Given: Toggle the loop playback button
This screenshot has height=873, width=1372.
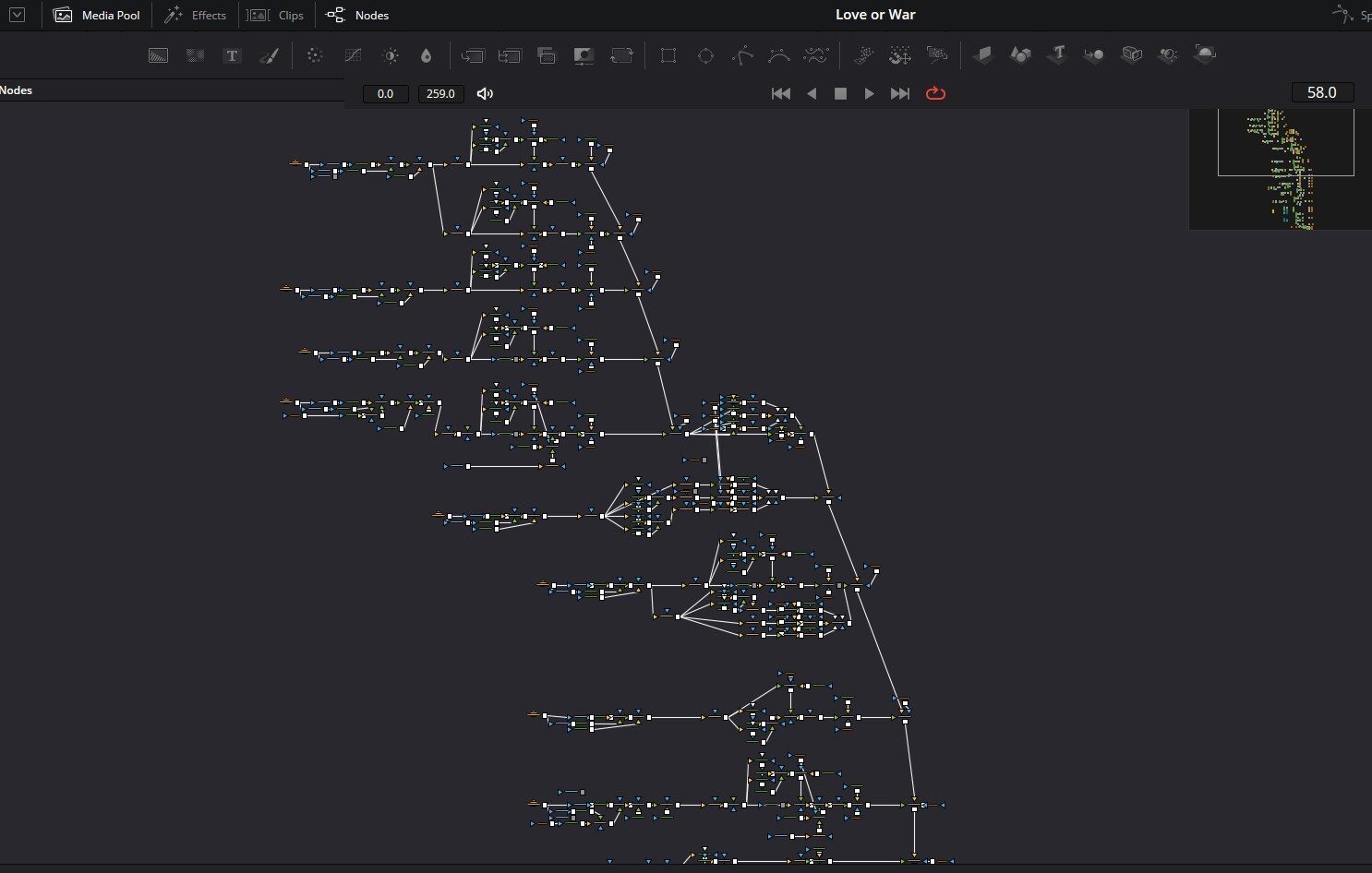Looking at the screenshot, I should coord(935,93).
